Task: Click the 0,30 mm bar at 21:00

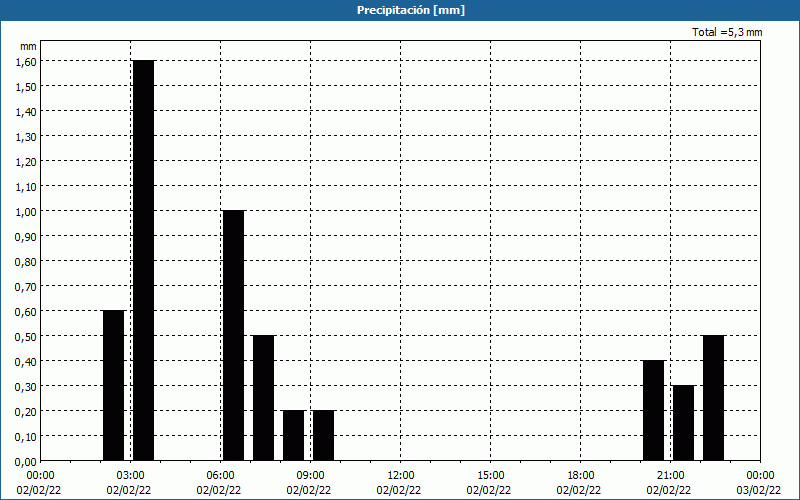Action: pyautogui.click(x=684, y=423)
